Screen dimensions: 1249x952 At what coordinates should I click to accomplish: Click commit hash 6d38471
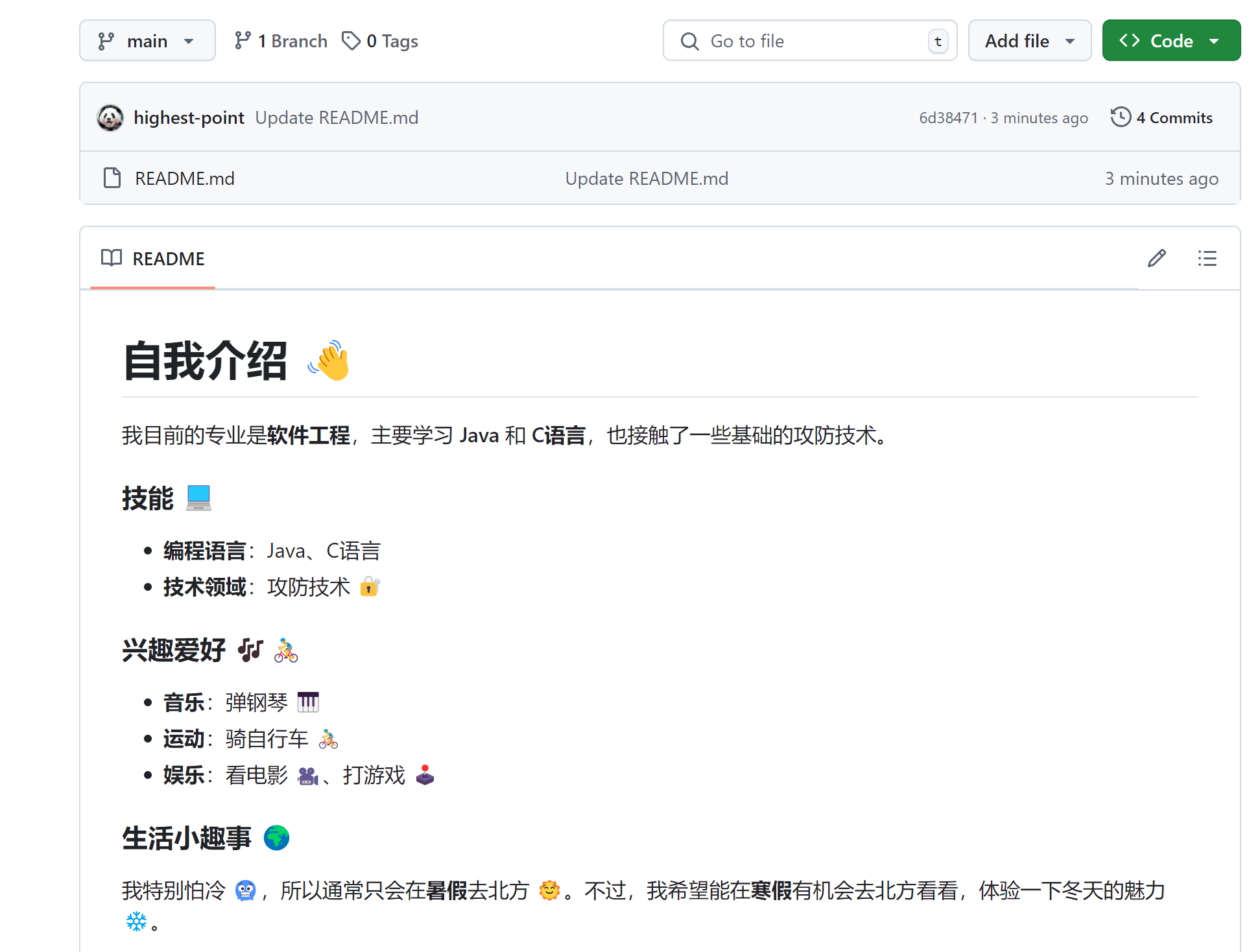(948, 118)
